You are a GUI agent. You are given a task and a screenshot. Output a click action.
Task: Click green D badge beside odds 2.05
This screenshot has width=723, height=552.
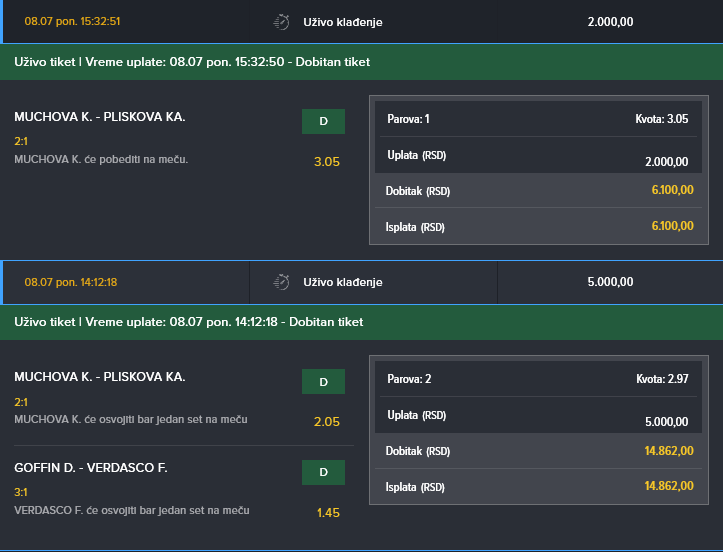(x=323, y=382)
